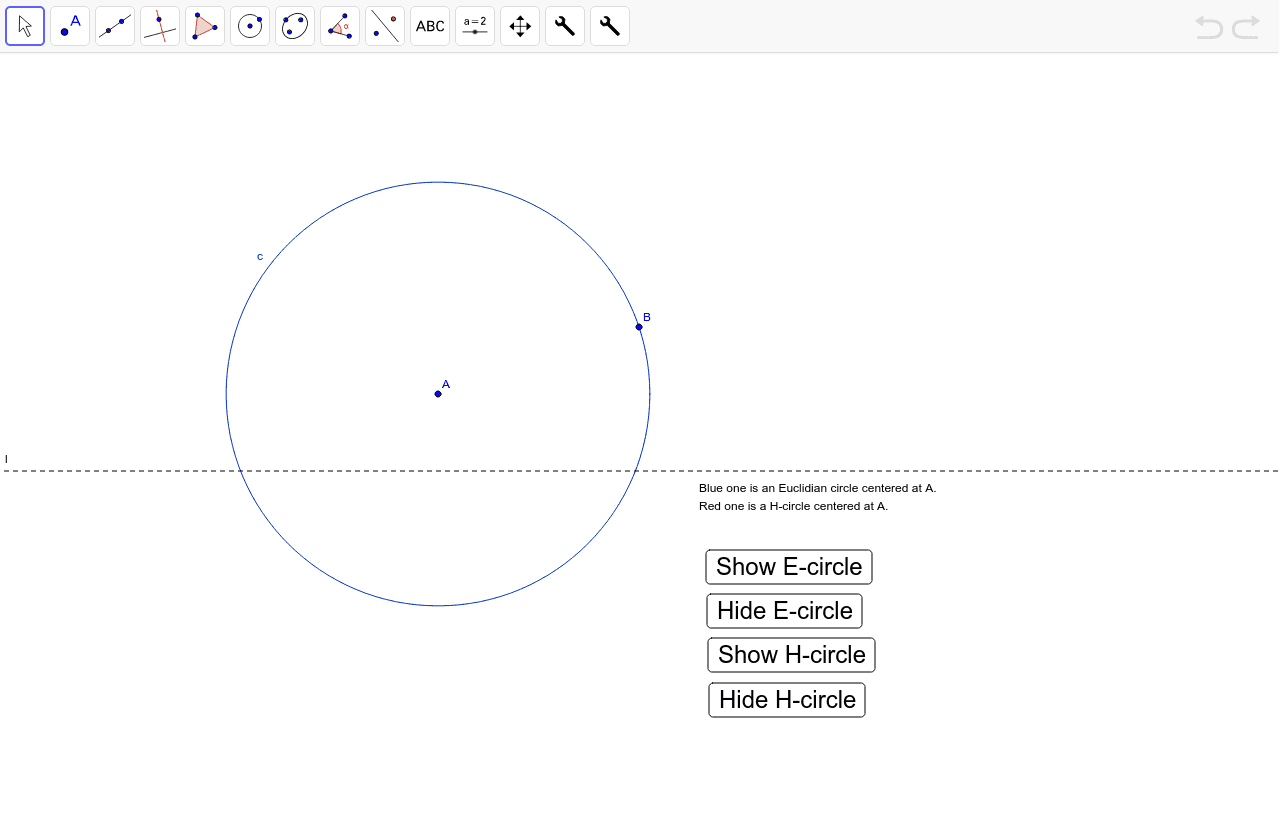Screen dimensions: 1280x822
Task: Select the Ellipse conic tool
Action: point(295,26)
